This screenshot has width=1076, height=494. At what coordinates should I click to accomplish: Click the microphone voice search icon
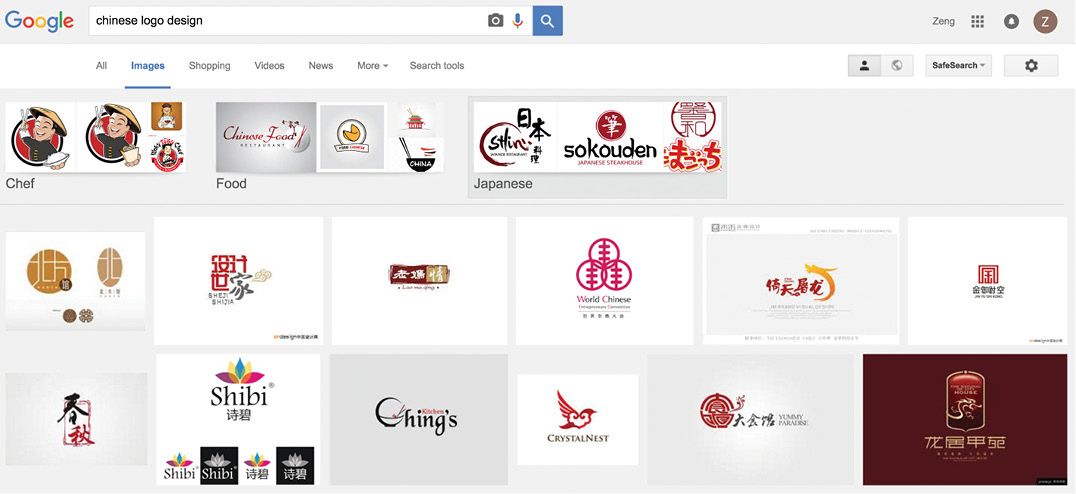pos(517,21)
